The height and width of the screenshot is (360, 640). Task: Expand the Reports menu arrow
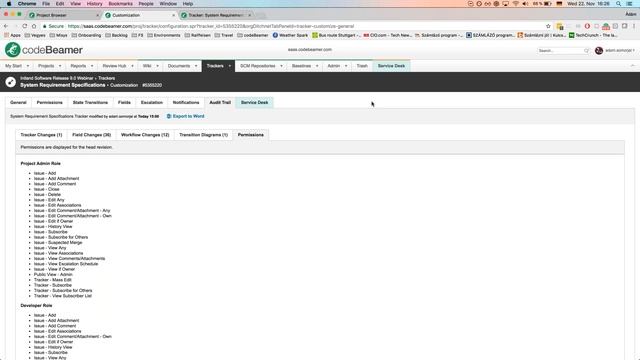coord(92,66)
